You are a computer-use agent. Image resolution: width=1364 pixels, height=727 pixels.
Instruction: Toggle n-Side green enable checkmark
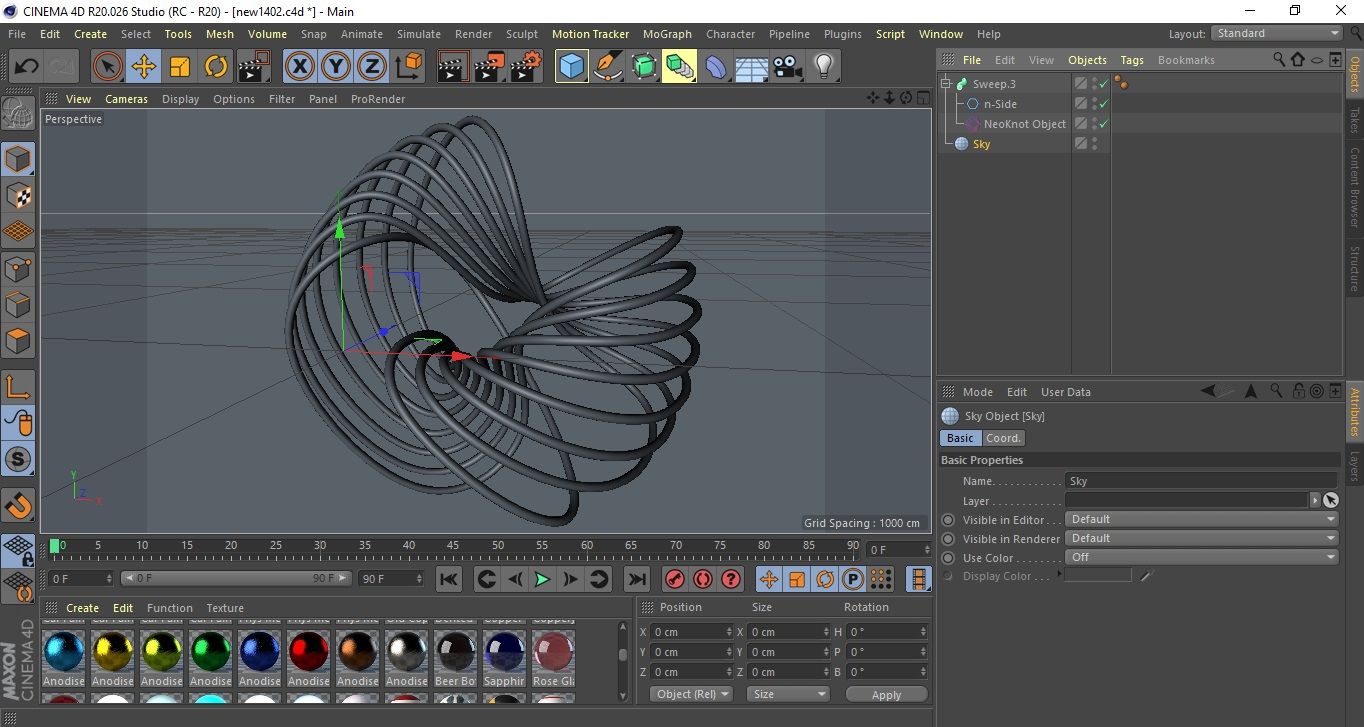1104,104
